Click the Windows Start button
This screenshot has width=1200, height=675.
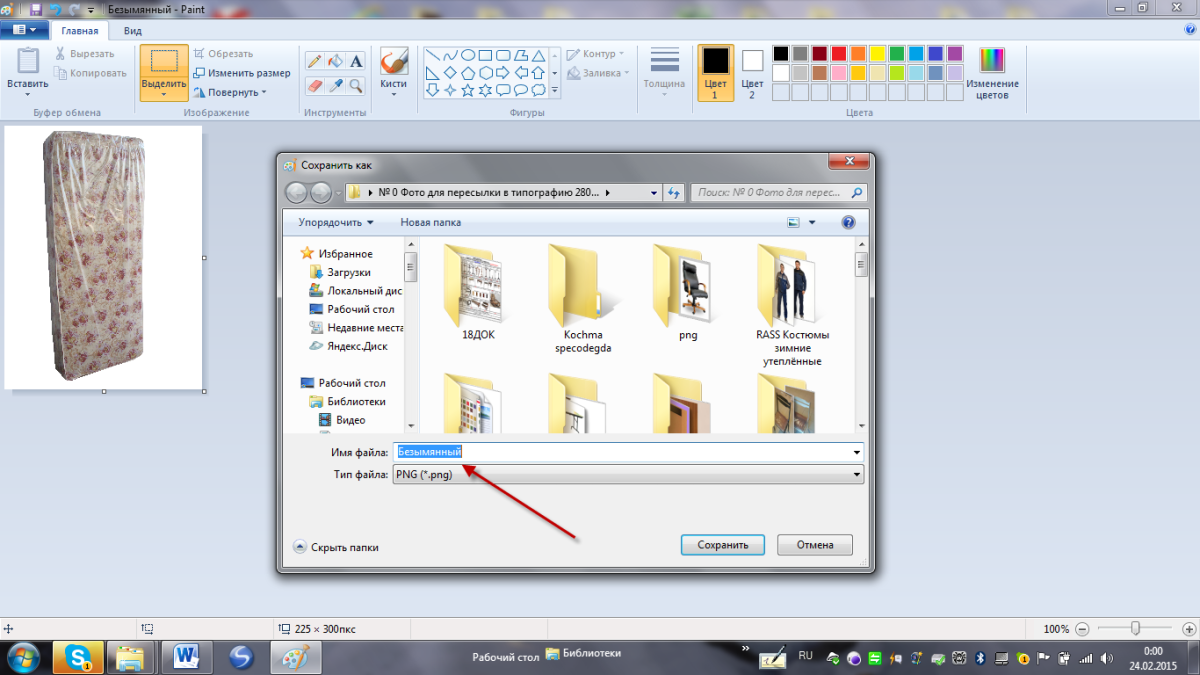pos(23,657)
